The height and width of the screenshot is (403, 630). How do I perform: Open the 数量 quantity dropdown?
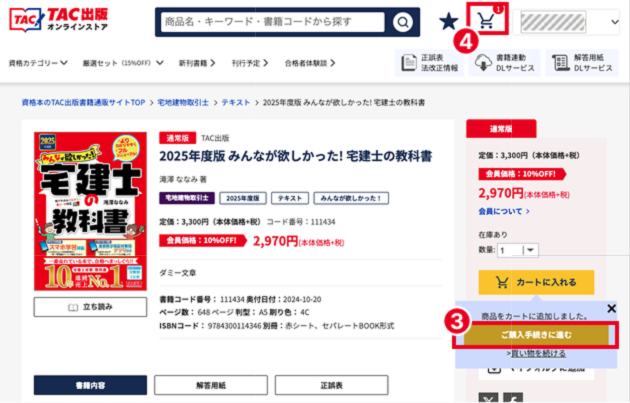pos(518,250)
